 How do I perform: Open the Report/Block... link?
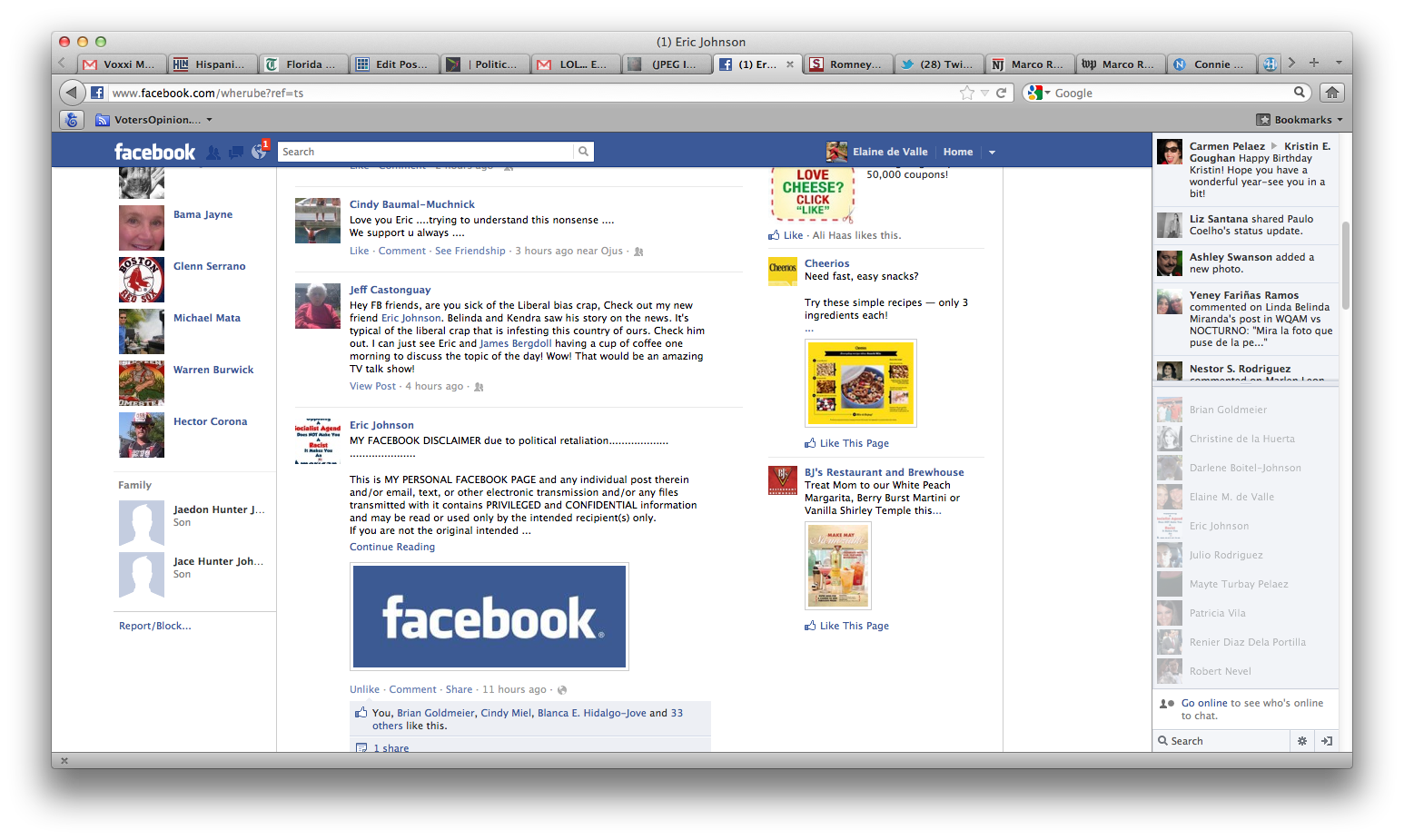click(155, 626)
